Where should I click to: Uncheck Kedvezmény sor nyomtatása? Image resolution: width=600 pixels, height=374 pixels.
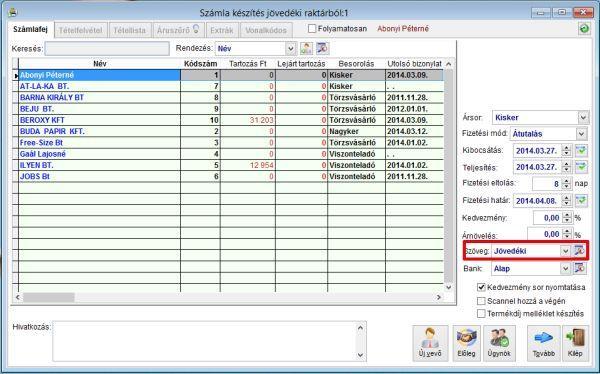[481, 287]
